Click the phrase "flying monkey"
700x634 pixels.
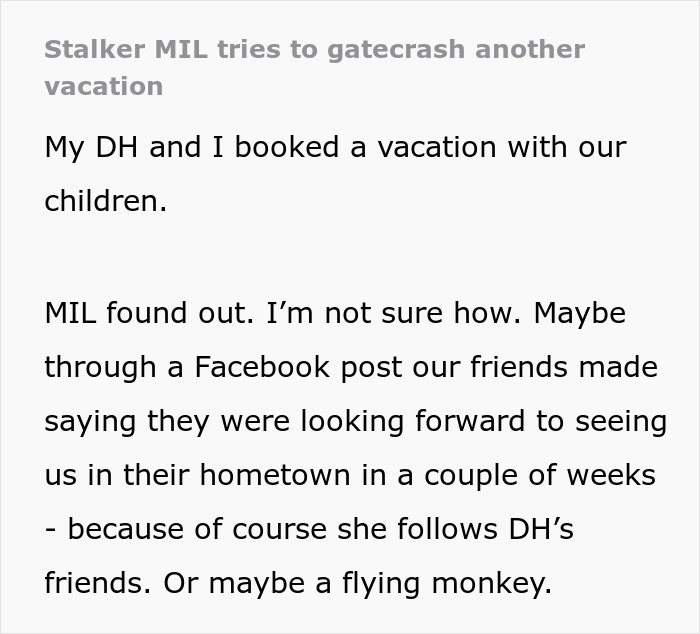click(x=457, y=583)
